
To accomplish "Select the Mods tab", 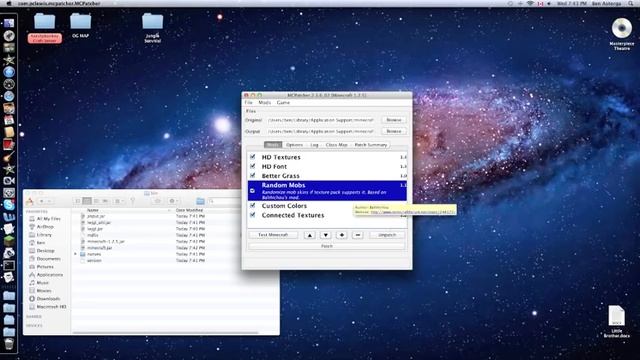I will point(273,145).
